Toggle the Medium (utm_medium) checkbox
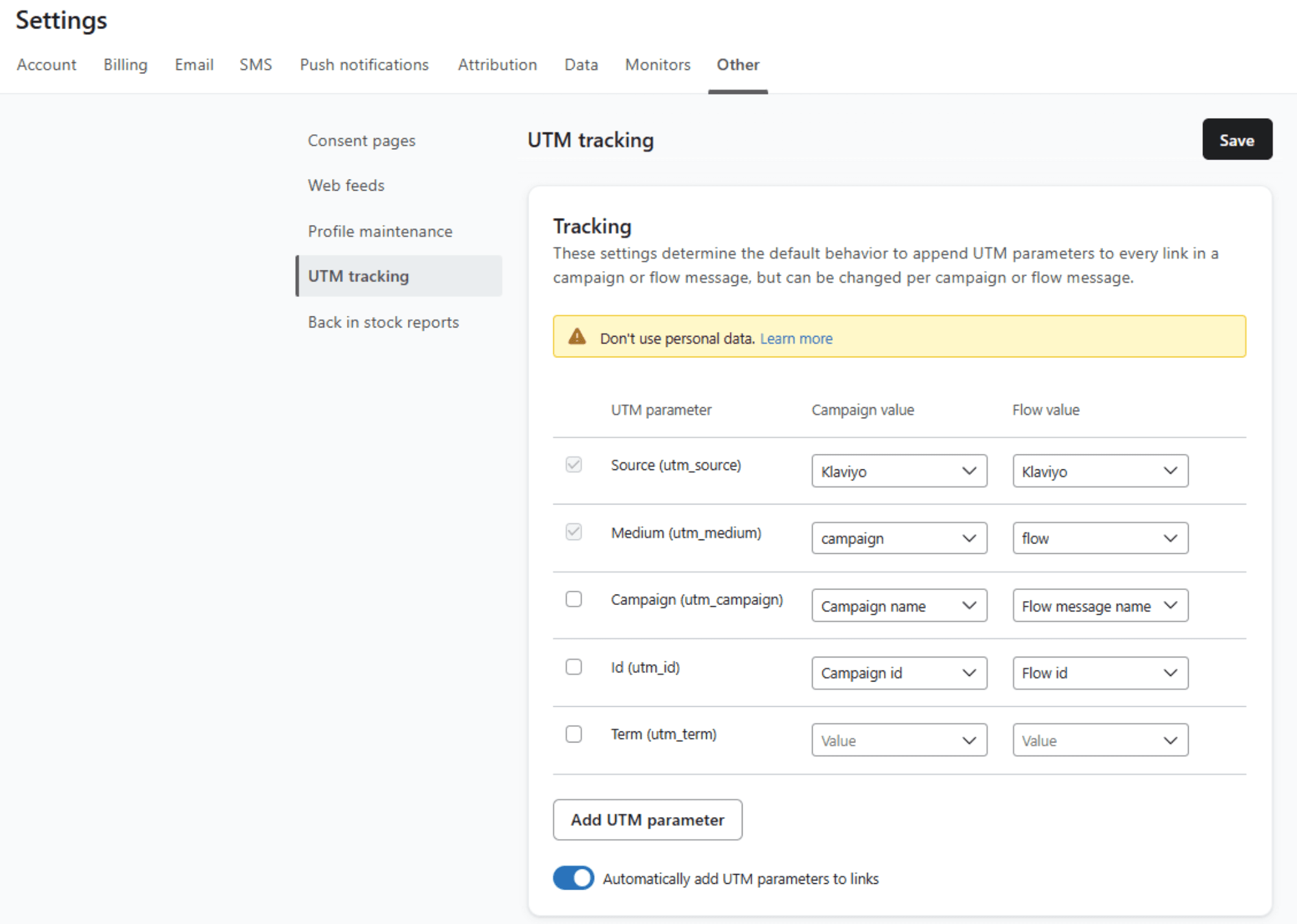 [x=573, y=532]
